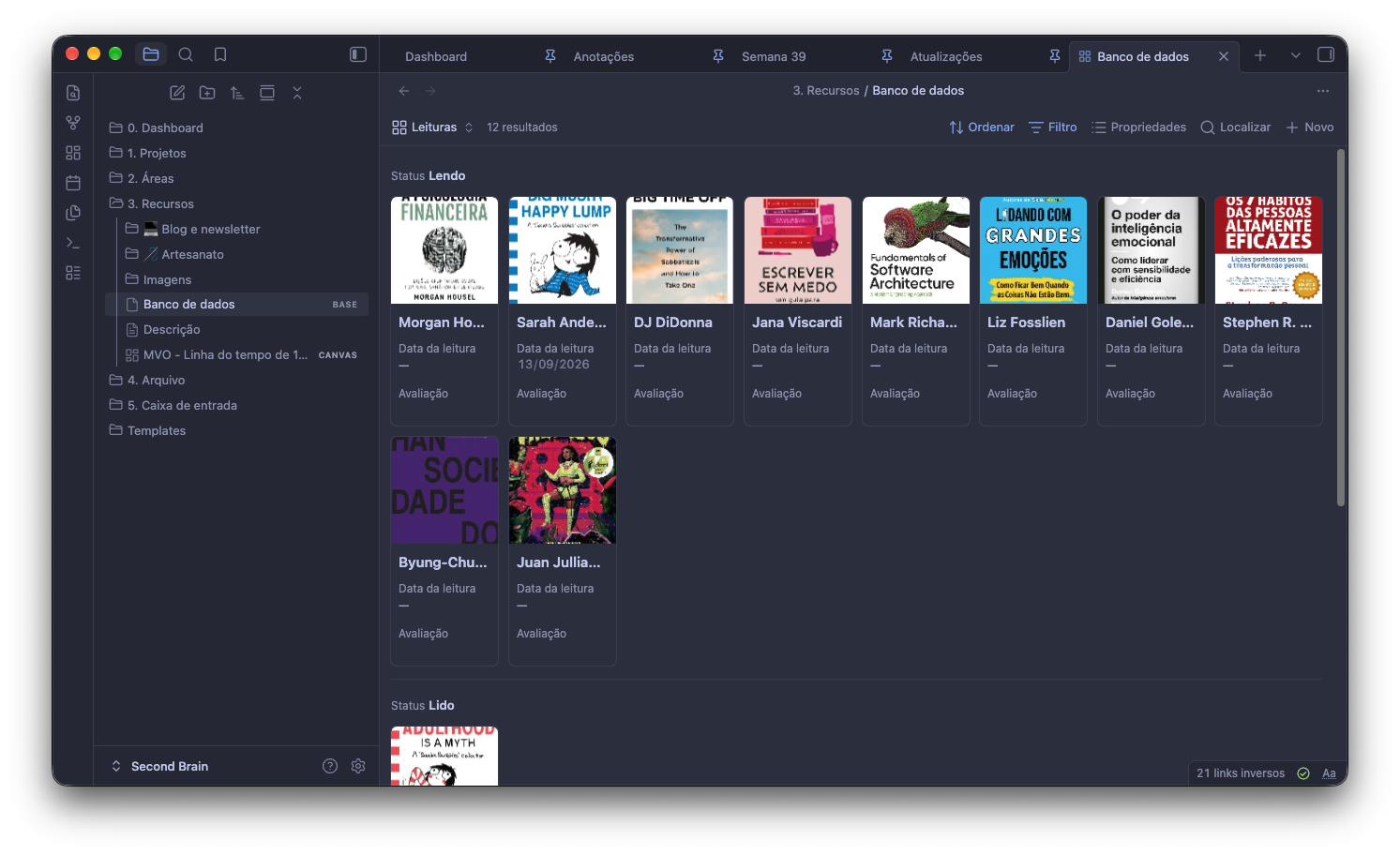The image size is (1400, 855).
Task: Toggle the right sidebar
Action: (x=1326, y=54)
